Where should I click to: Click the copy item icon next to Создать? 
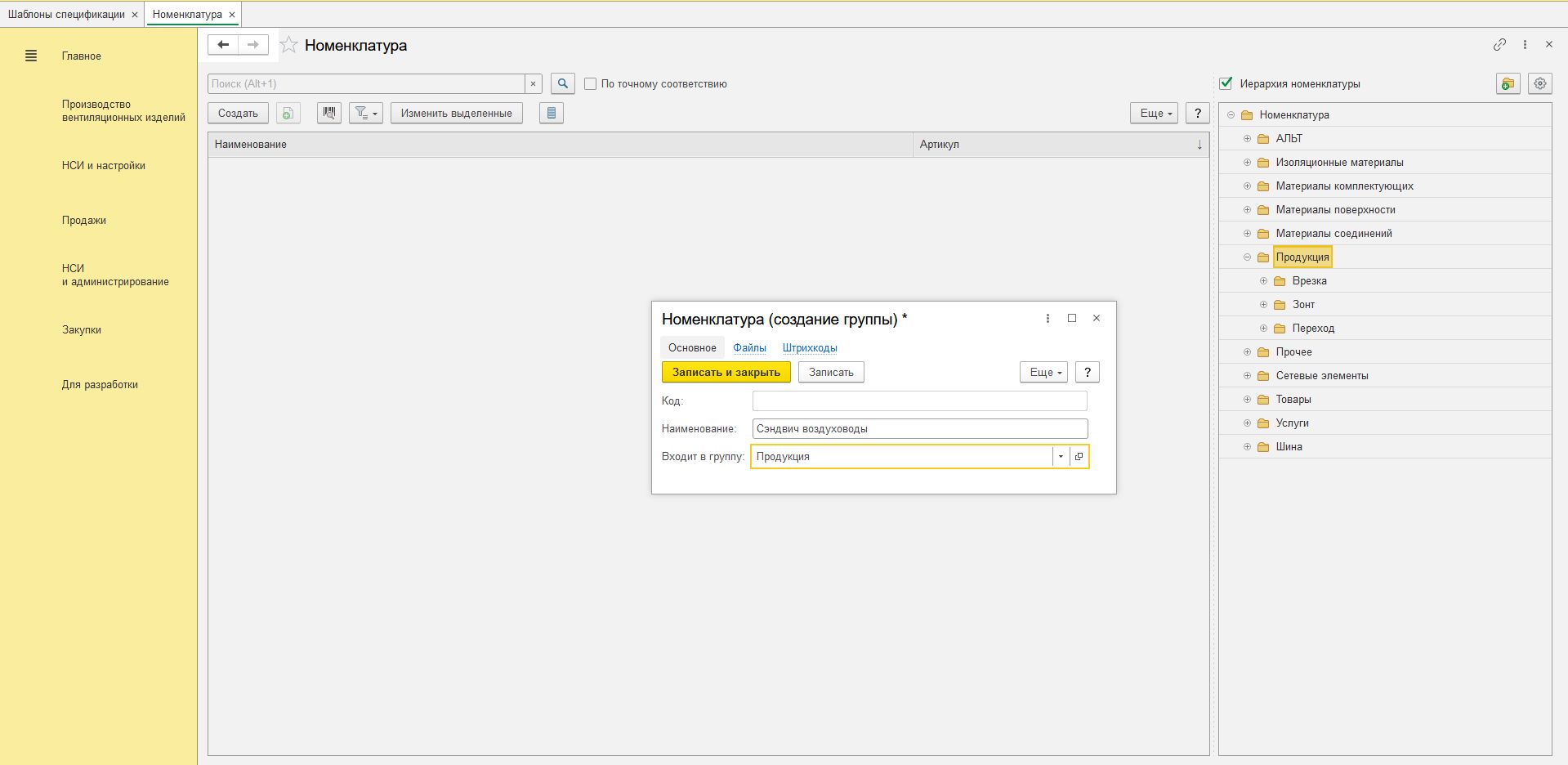[x=288, y=114]
